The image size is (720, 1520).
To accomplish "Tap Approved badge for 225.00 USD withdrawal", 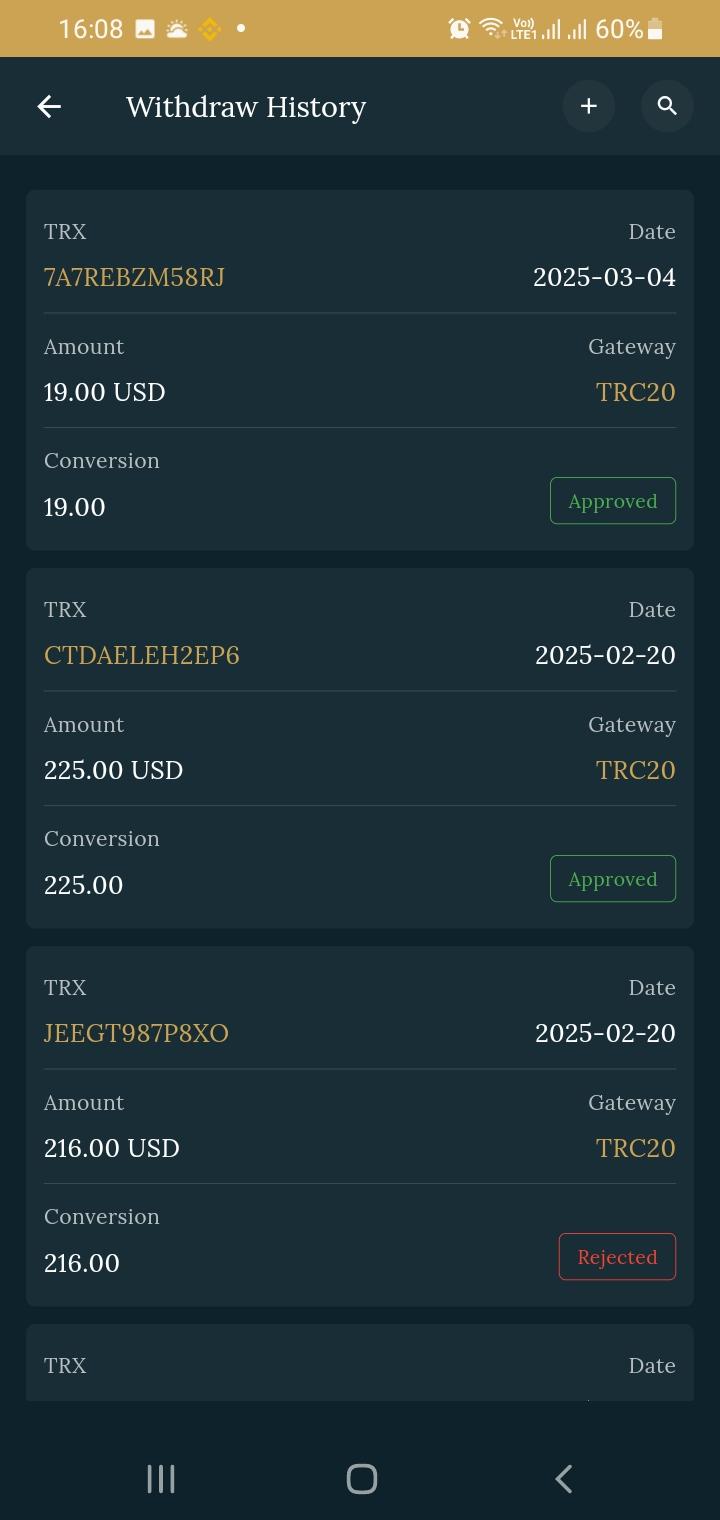I will (612, 879).
